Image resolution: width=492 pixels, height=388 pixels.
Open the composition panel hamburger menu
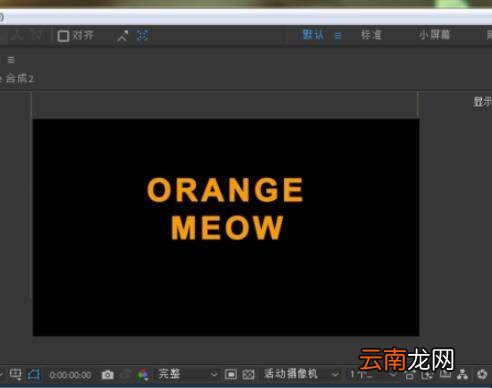[x=11, y=60]
